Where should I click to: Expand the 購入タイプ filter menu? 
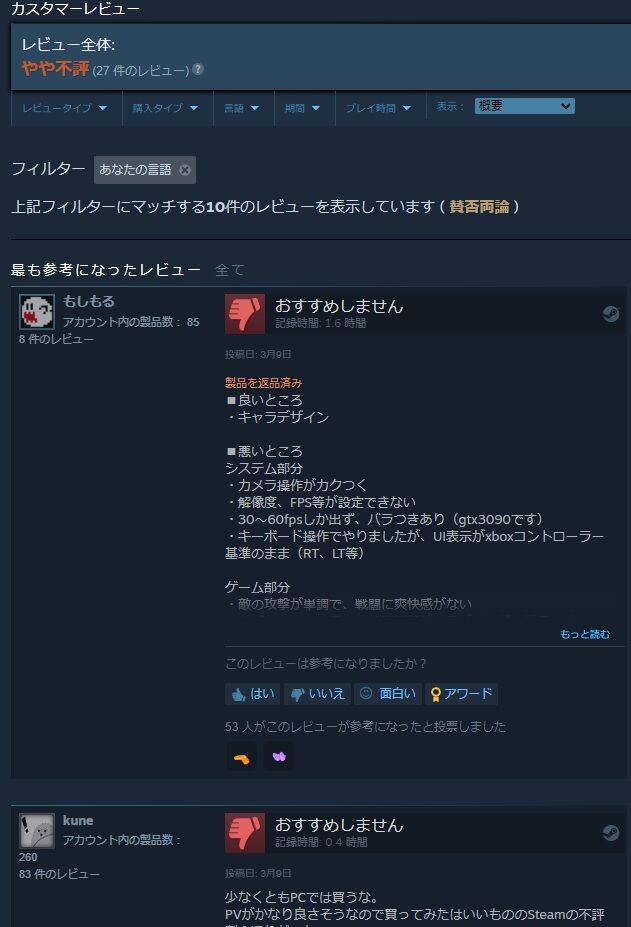(x=166, y=108)
